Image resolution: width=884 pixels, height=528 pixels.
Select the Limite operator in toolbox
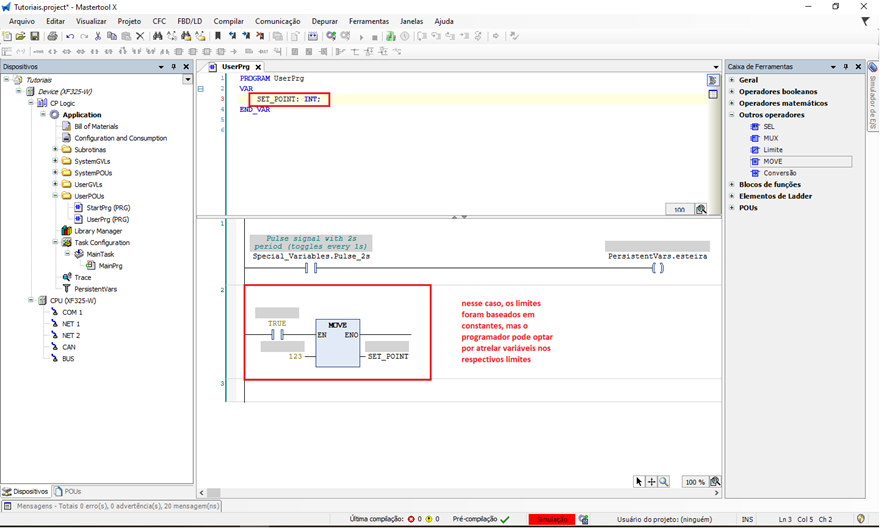(773, 150)
